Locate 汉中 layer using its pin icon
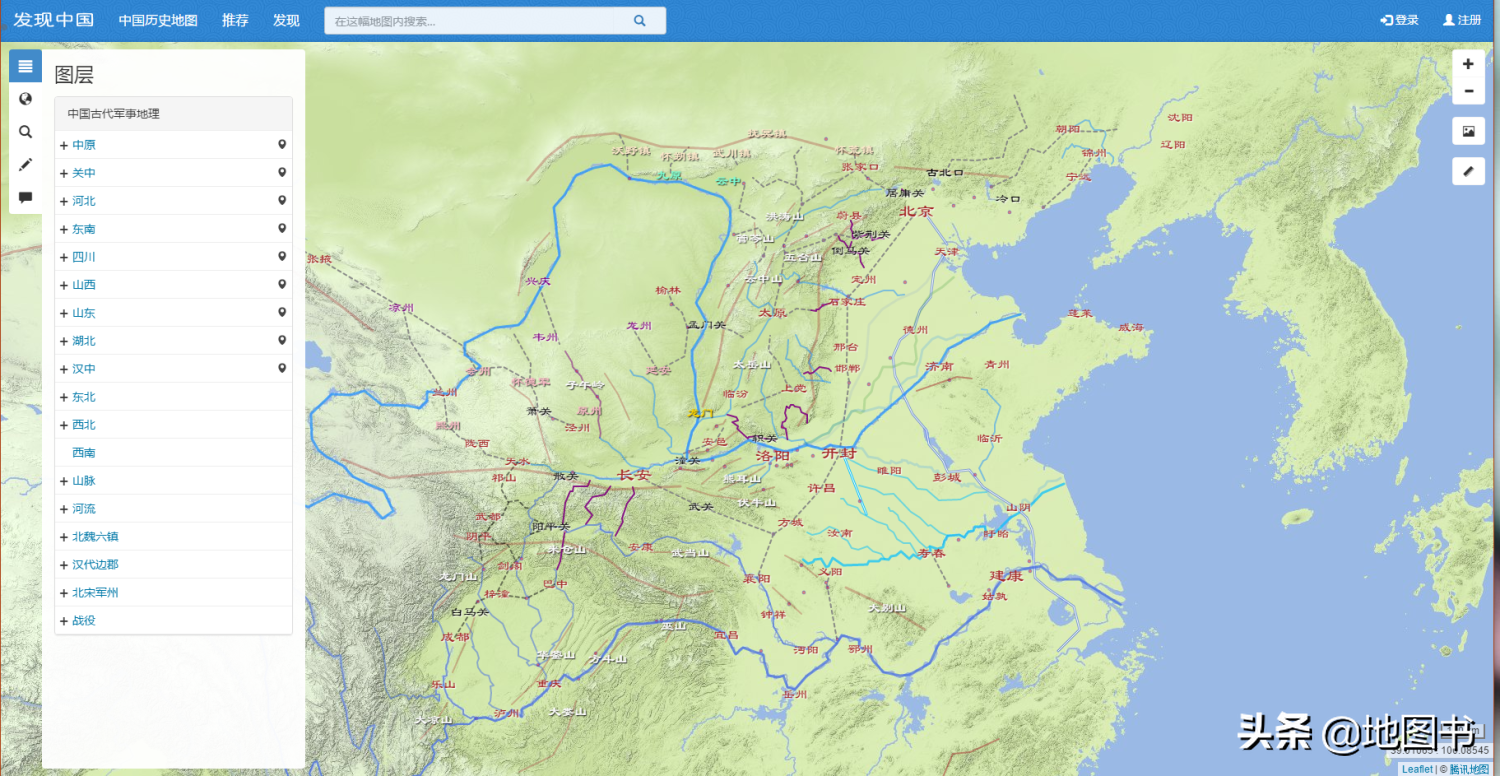Viewport: 1500px width, 776px height. [282, 369]
